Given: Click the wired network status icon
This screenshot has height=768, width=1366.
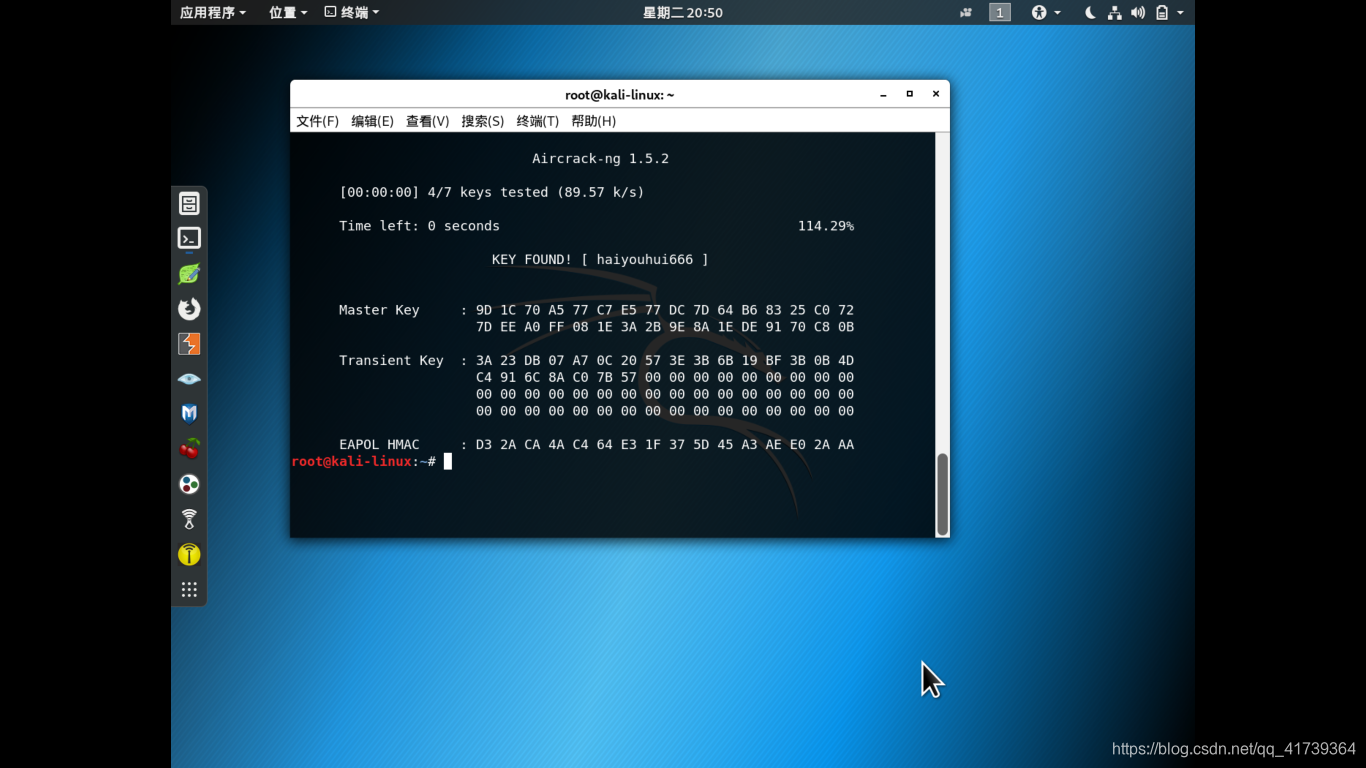Looking at the screenshot, I should pos(1114,12).
